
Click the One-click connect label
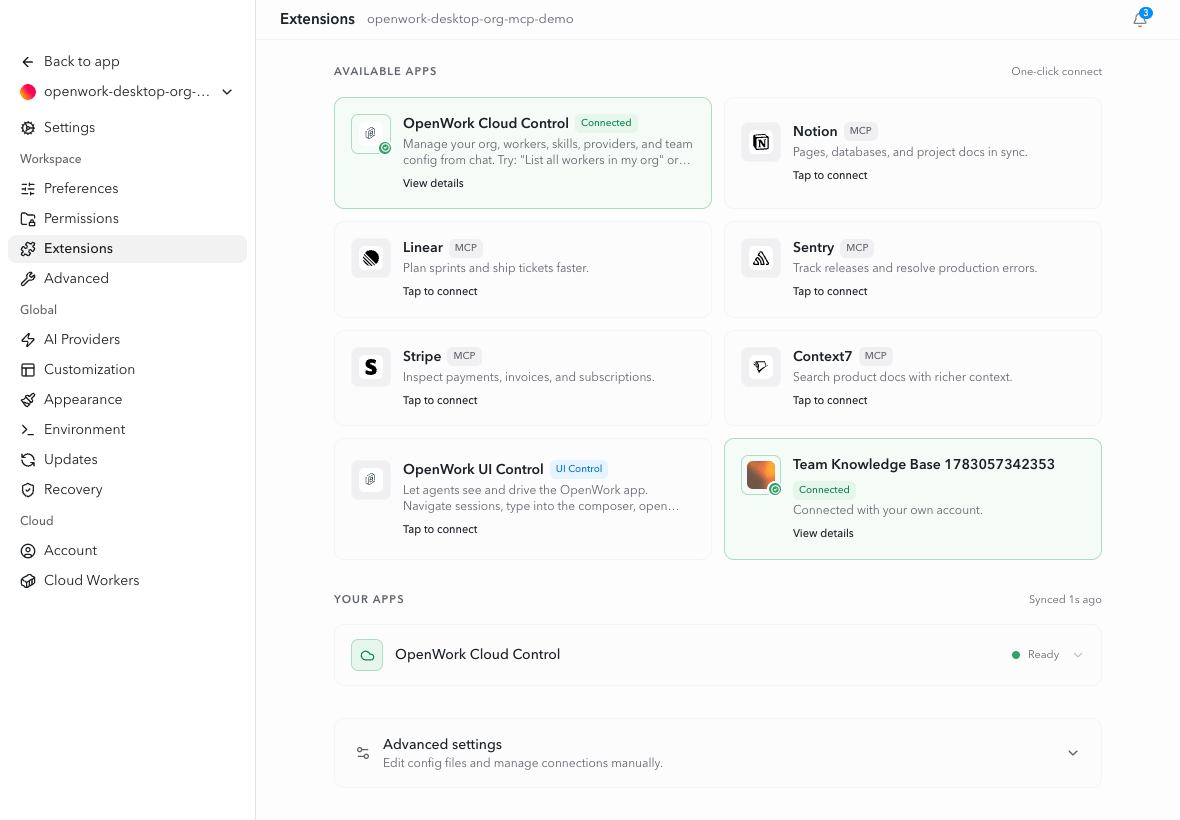point(1057,71)
